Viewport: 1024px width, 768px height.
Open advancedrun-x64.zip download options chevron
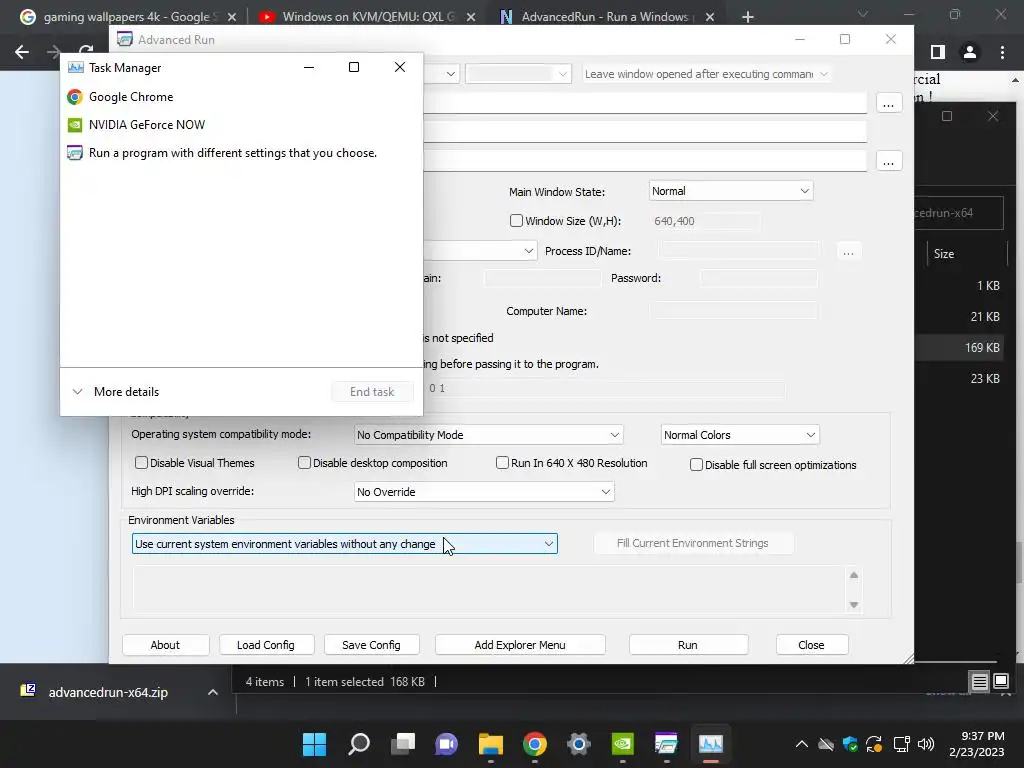point(212,692)
